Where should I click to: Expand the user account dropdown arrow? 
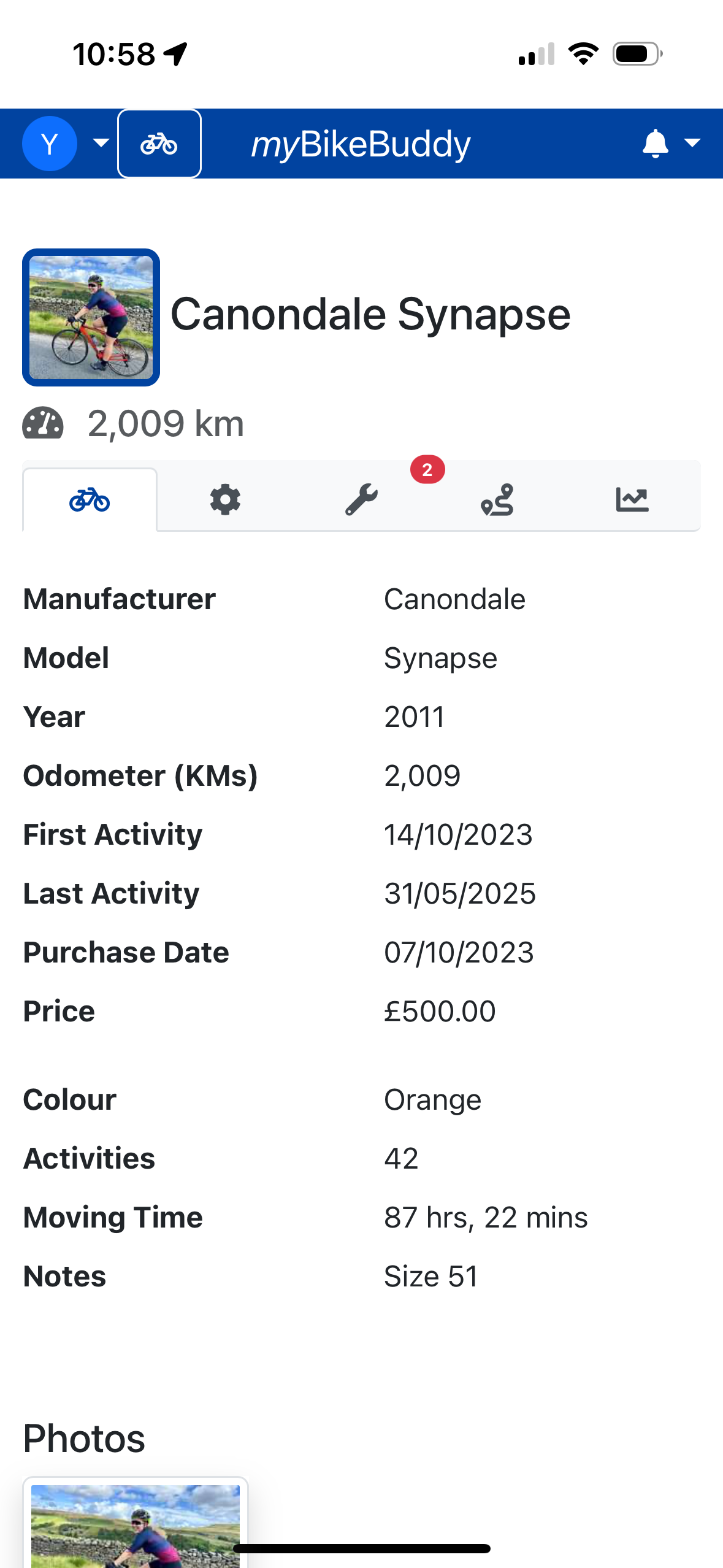(101, 143)
